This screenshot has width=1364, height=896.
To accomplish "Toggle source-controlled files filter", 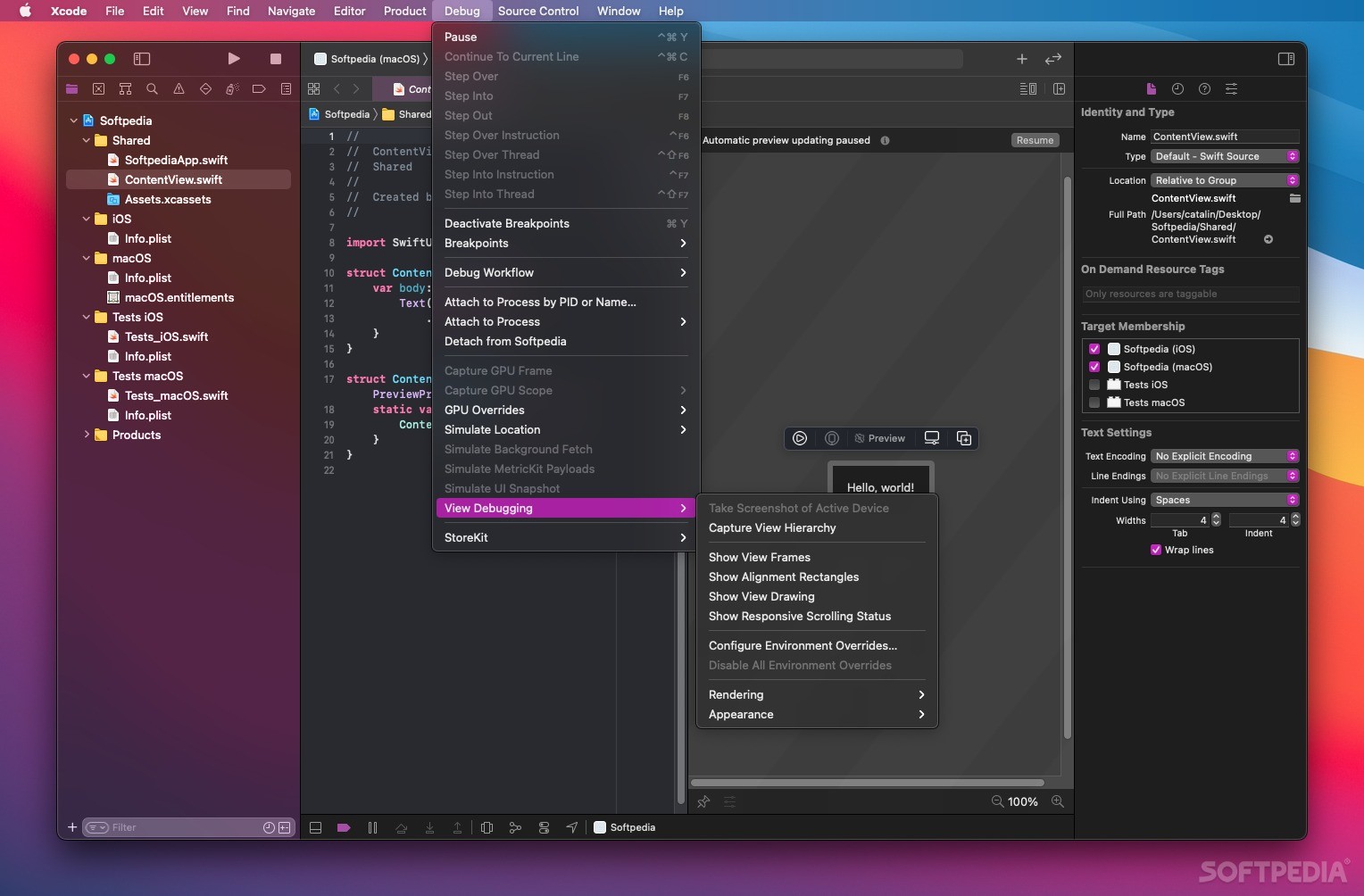I will pyautogui.click(x=284, y=827).
